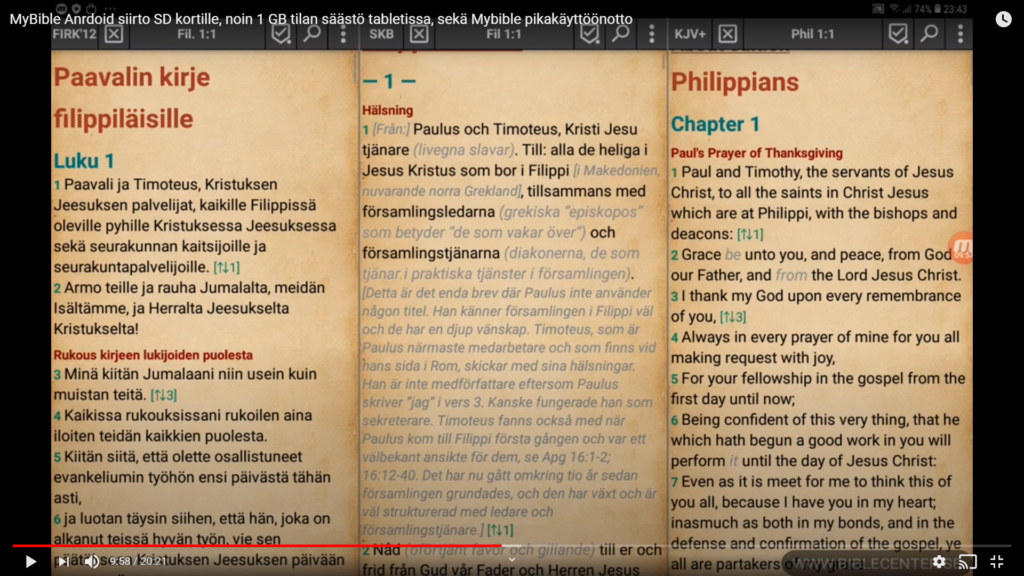The image size is (1024, 576).
Task: Open cross-reference link after KJV verse 3
Action: [x=733, y=317]
